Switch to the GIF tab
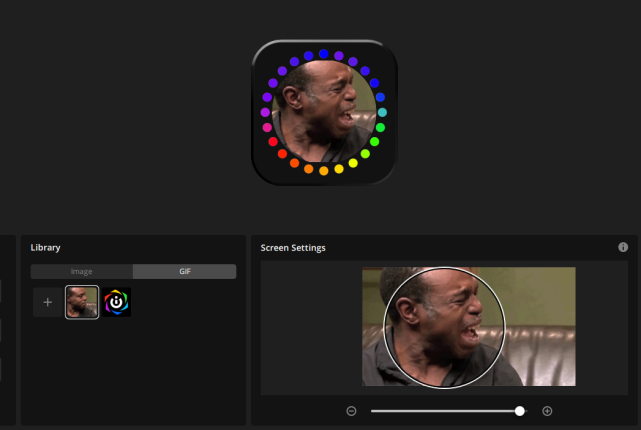 184,271
